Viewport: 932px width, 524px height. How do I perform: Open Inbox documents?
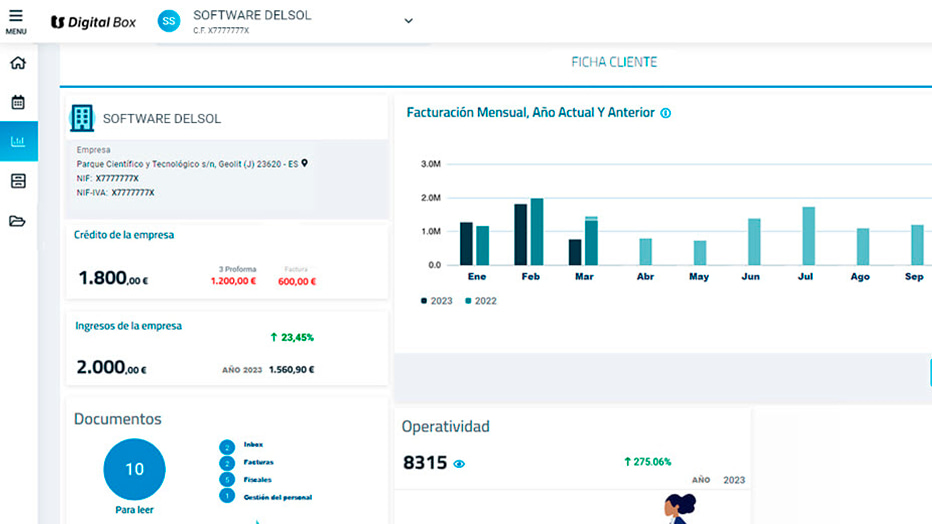click(253, 444)
